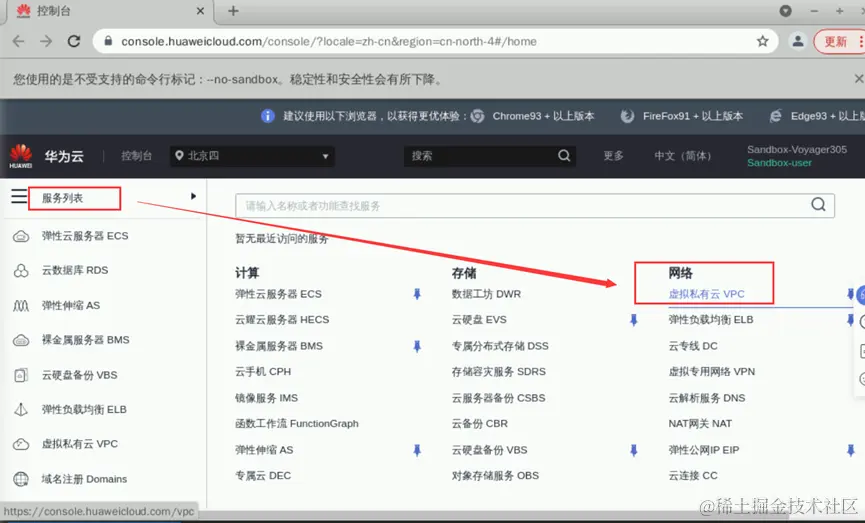Open 数据工坊 DWR service
The width and height of the screenshot is (865, 523).
pyautogui.click(x=486, y=294)
